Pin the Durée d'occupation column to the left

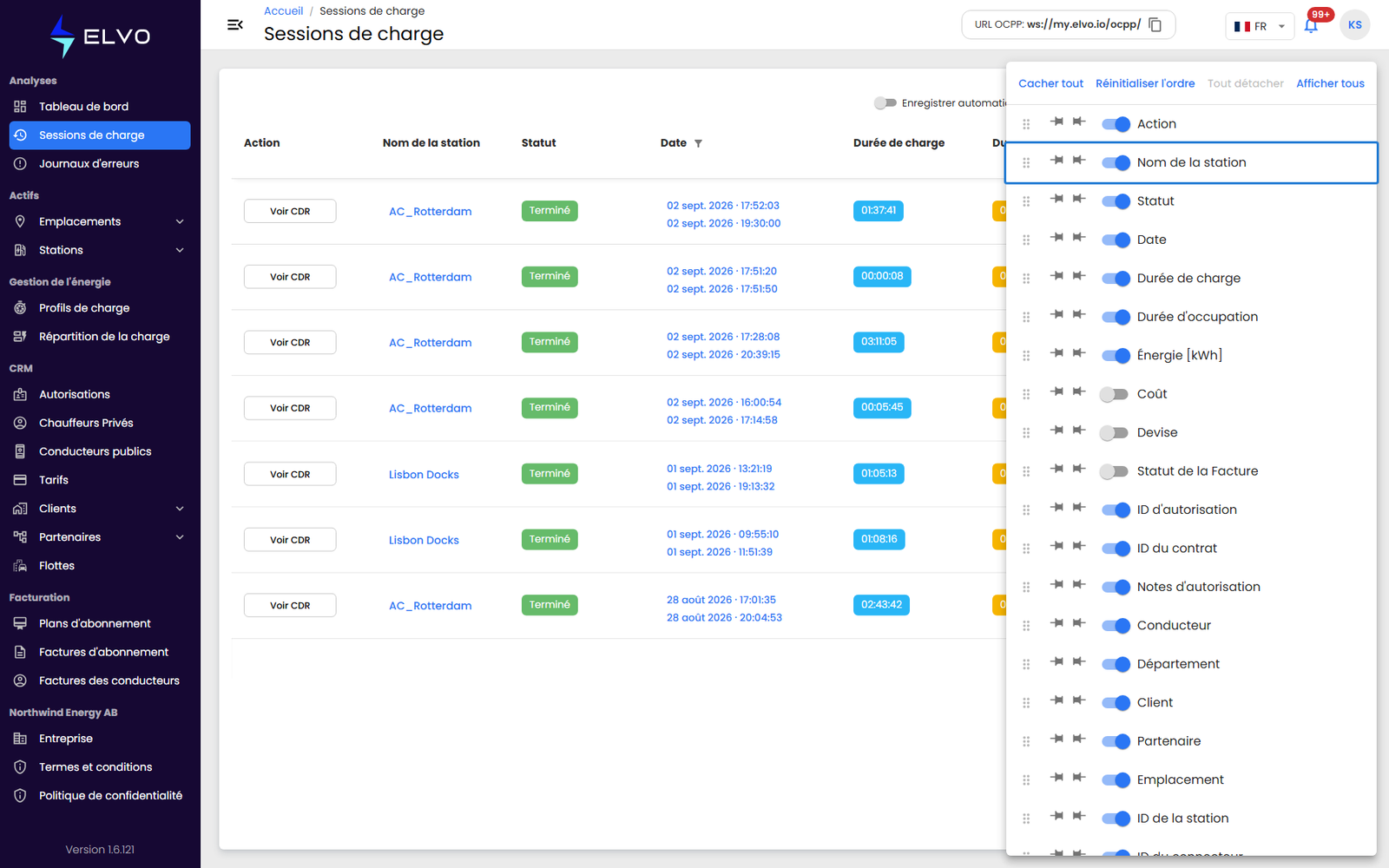tap(1057, 314)
